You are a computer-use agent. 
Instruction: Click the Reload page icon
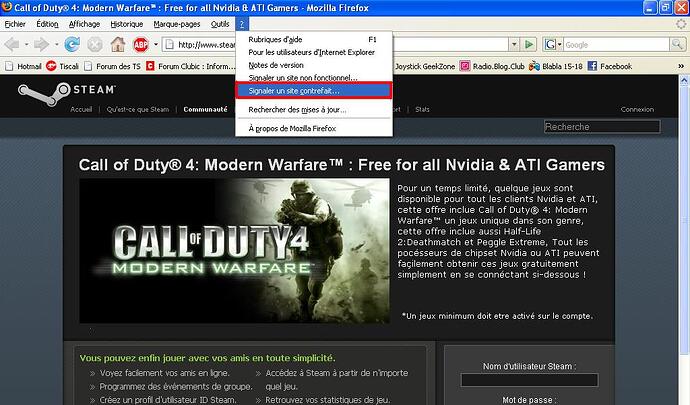(x=72, y=44)
